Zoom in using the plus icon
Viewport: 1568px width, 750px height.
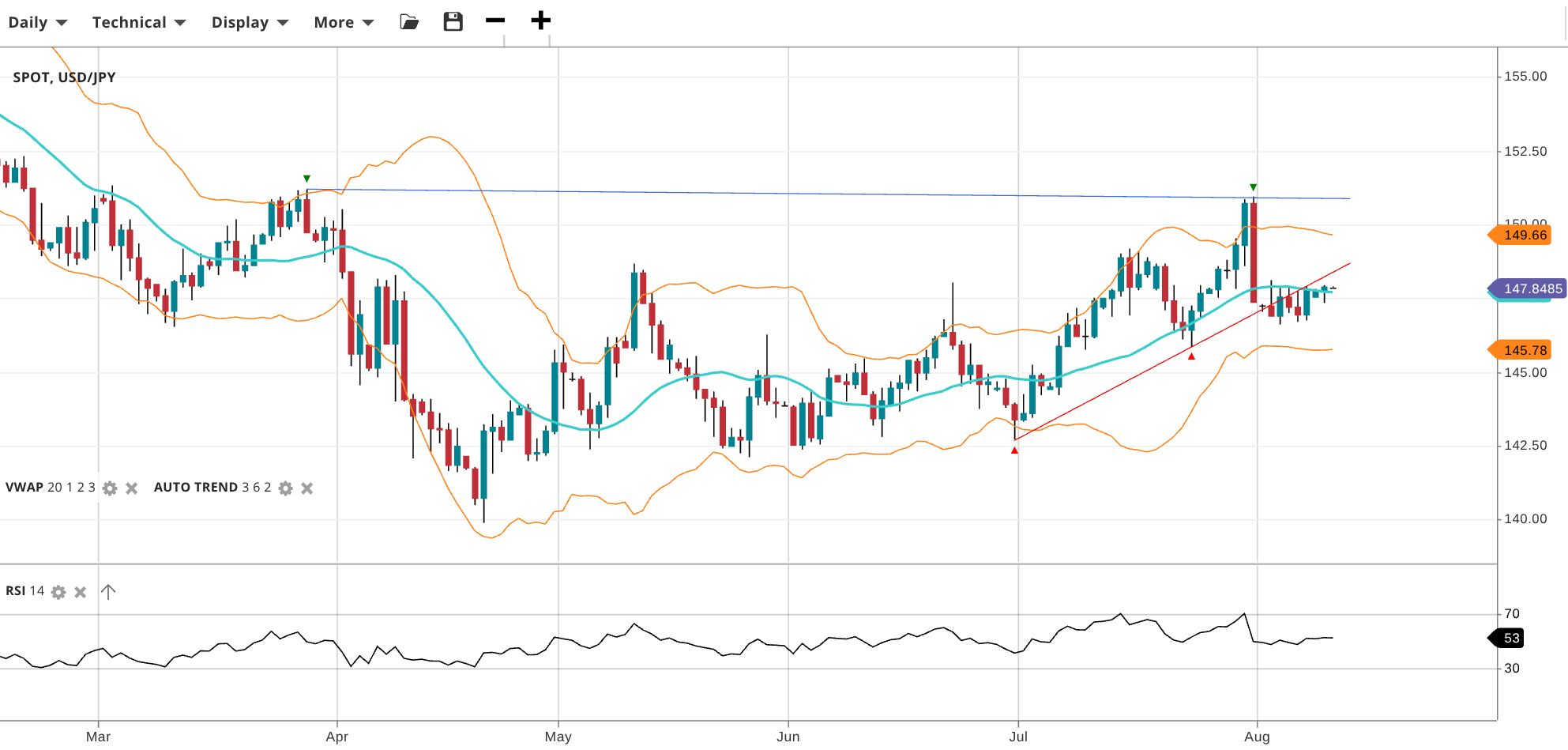[540, 21]
